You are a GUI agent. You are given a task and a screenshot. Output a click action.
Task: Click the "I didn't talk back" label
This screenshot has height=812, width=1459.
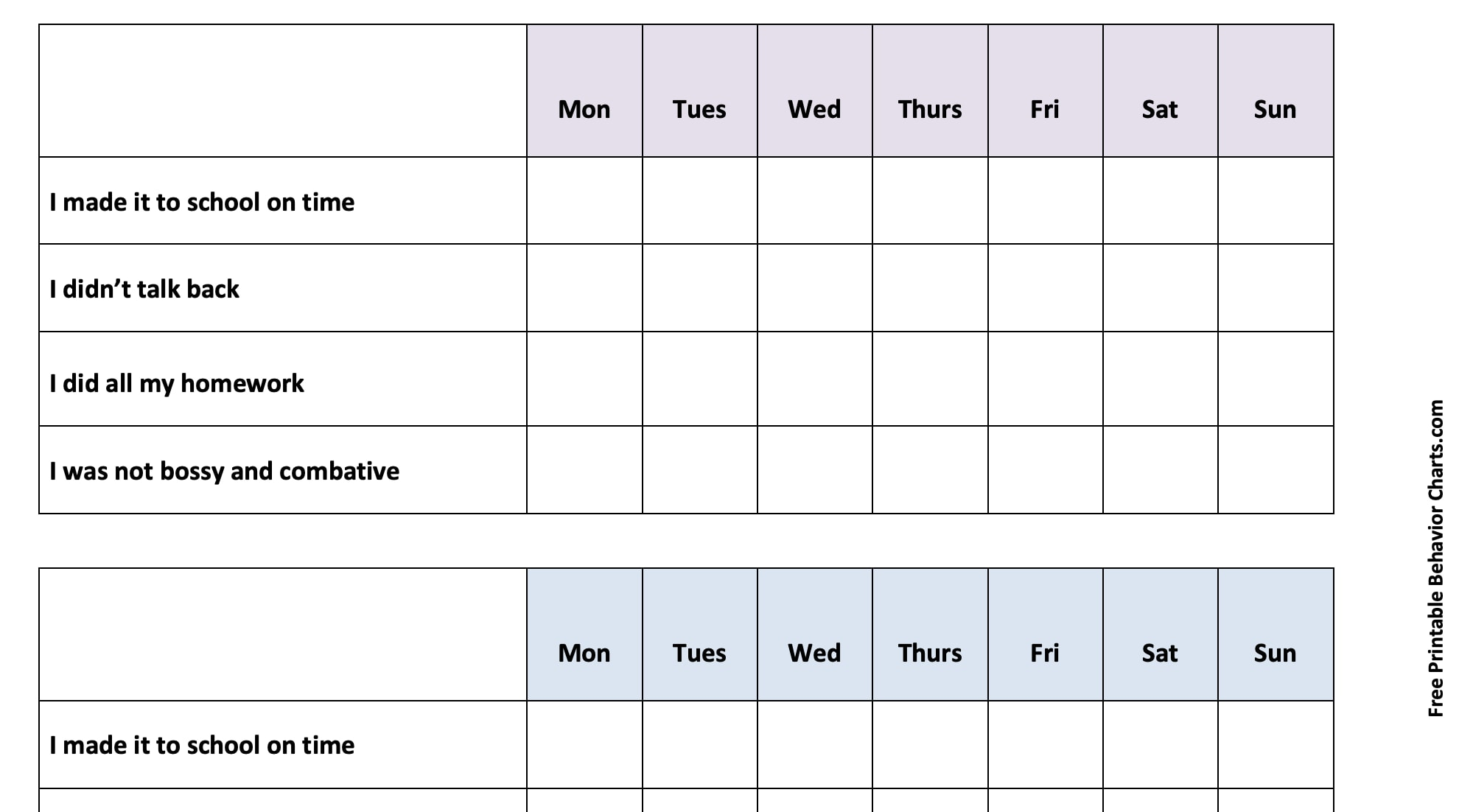[x=144, y=289]
